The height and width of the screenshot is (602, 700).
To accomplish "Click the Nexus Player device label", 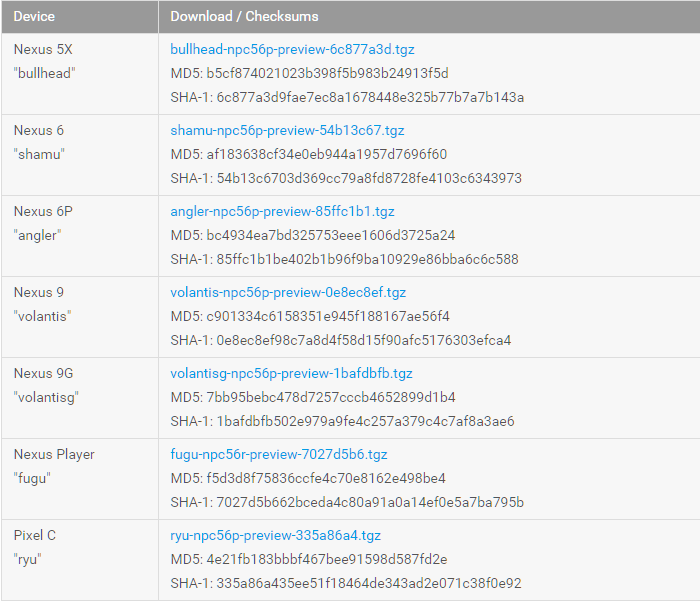I will point(54,454).
